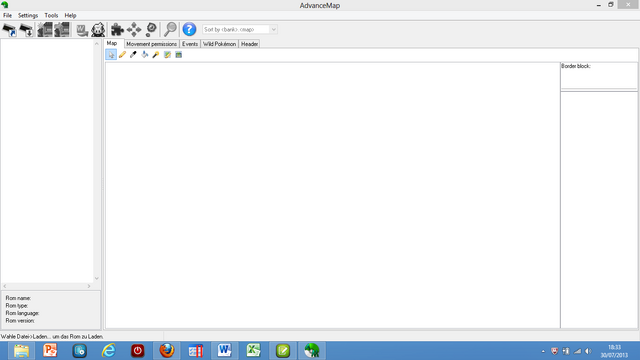
Task: Click the green grid icon in map toolbar
Action: 178,55
